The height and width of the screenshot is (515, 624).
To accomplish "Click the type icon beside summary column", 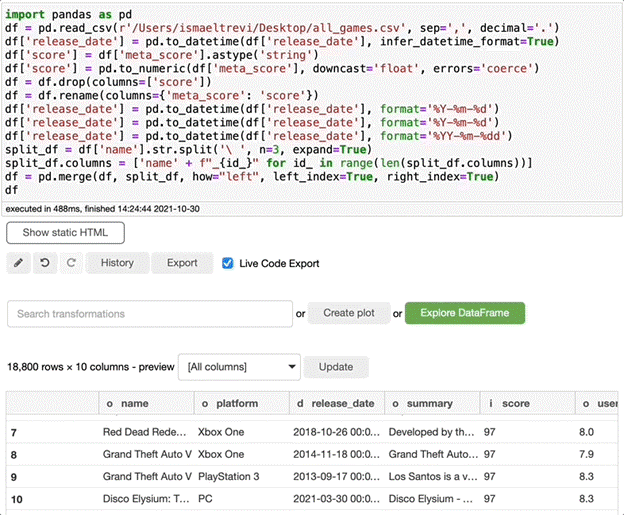I will tap(396, 404).
